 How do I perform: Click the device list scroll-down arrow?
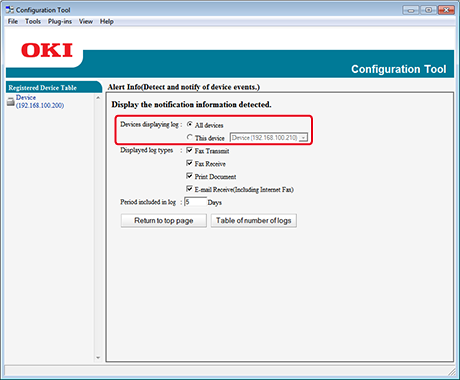point(98,358)
